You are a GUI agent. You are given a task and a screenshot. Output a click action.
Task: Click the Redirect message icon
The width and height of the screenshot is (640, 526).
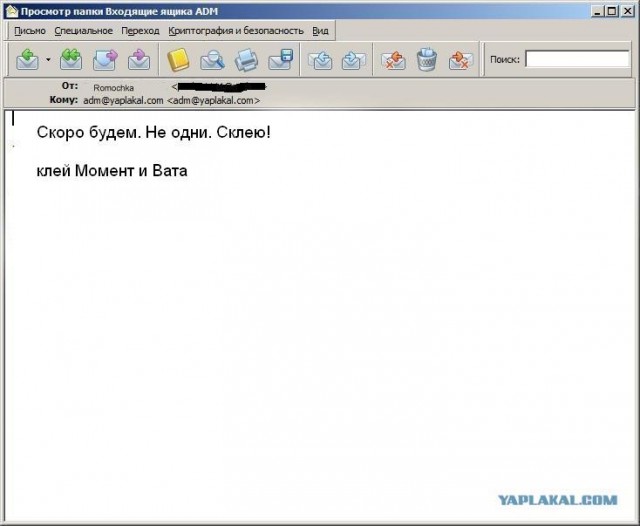coord(139,60)
